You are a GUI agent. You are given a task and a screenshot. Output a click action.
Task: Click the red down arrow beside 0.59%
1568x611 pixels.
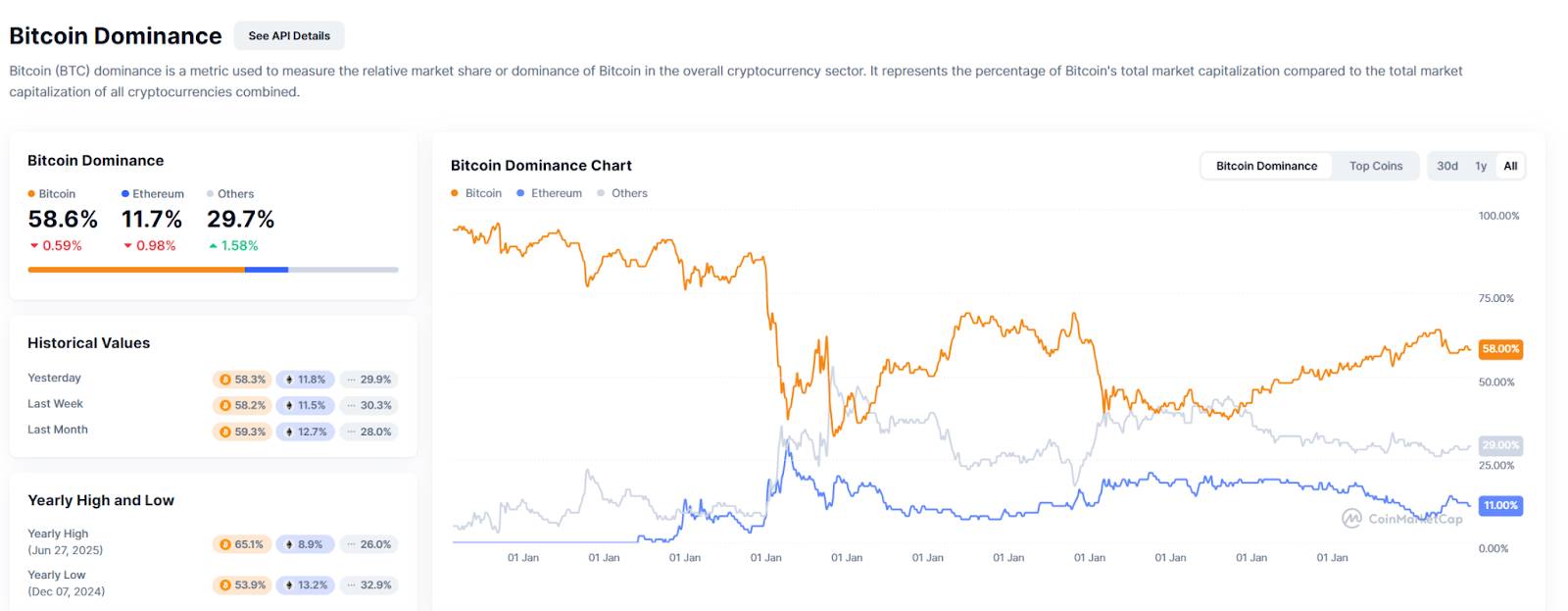click(32, 246)
